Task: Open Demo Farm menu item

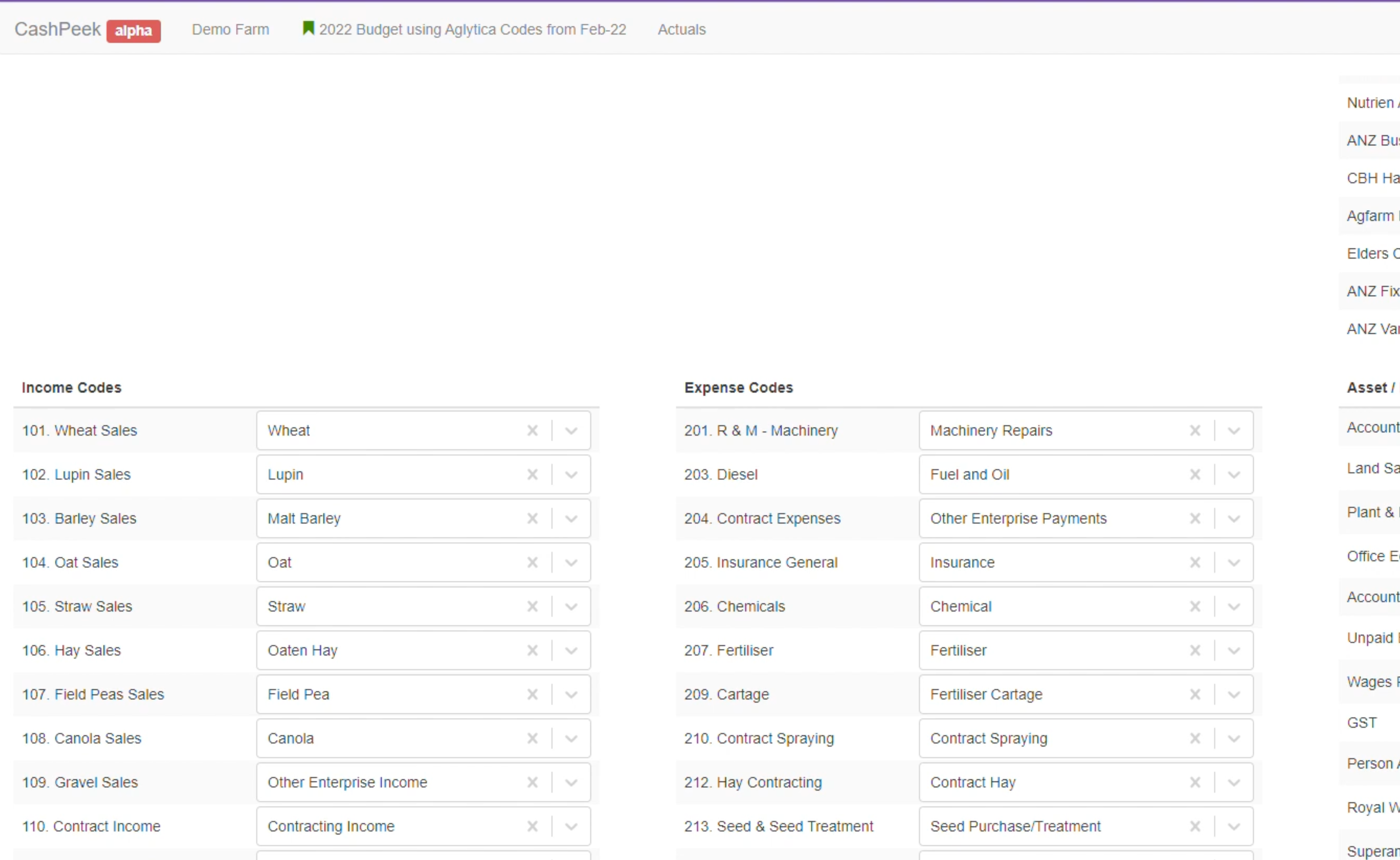Action: click(x=230, y=29)
